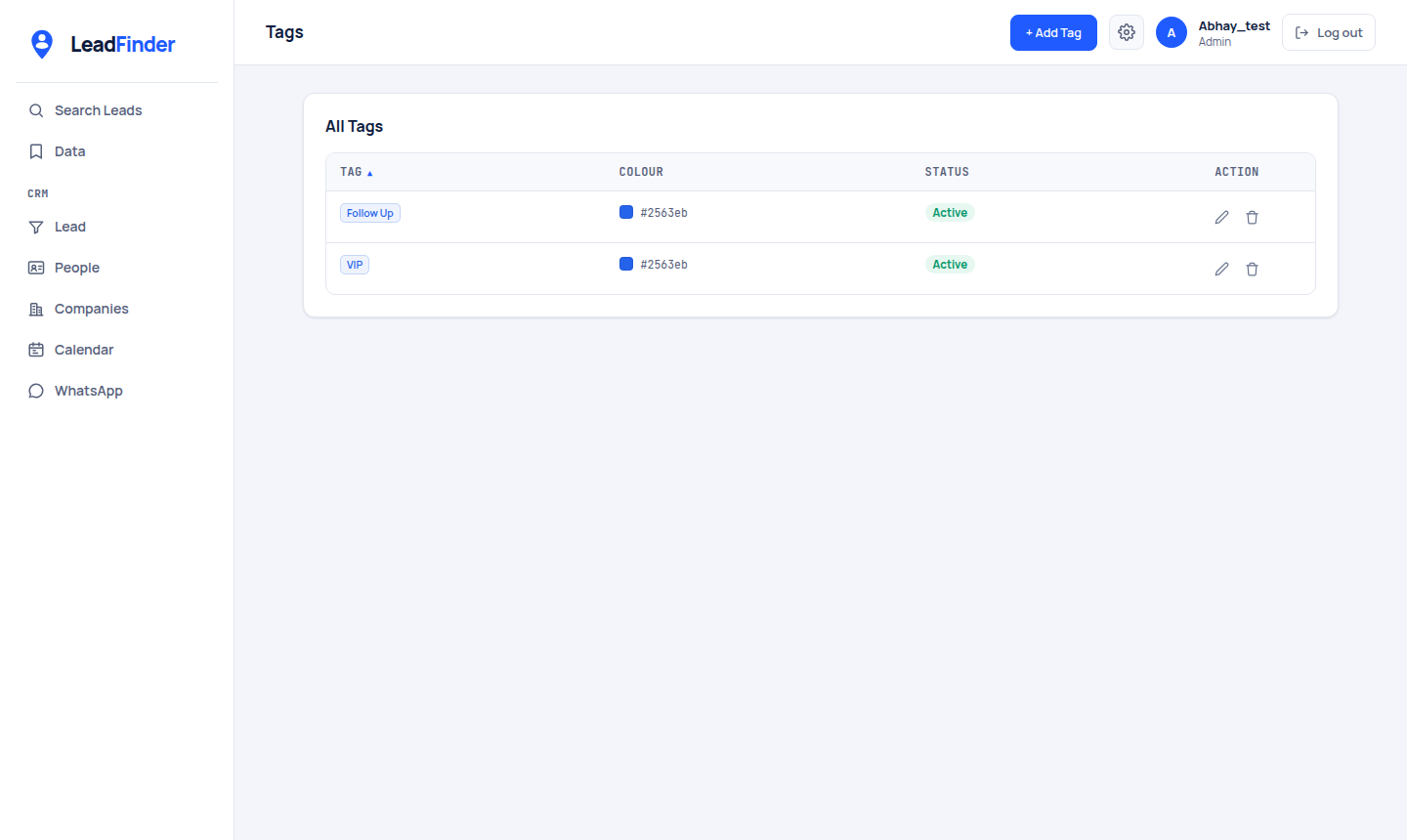Click Active status of Follow Up row
Viewport: 1407px width, 840px height.
click(950, 213)
